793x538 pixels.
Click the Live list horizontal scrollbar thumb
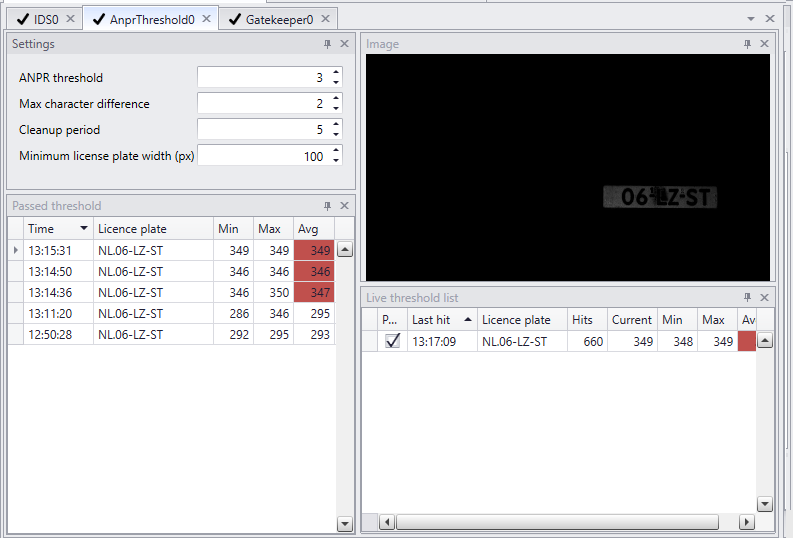pos(557,521)
